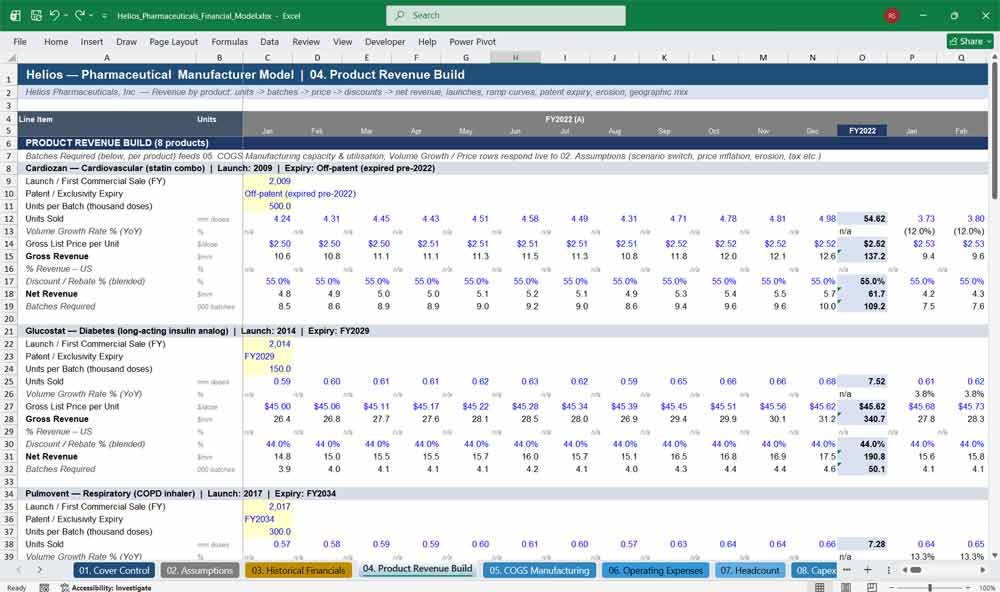
Task: Click the Share button
Action: pos(970,41)
